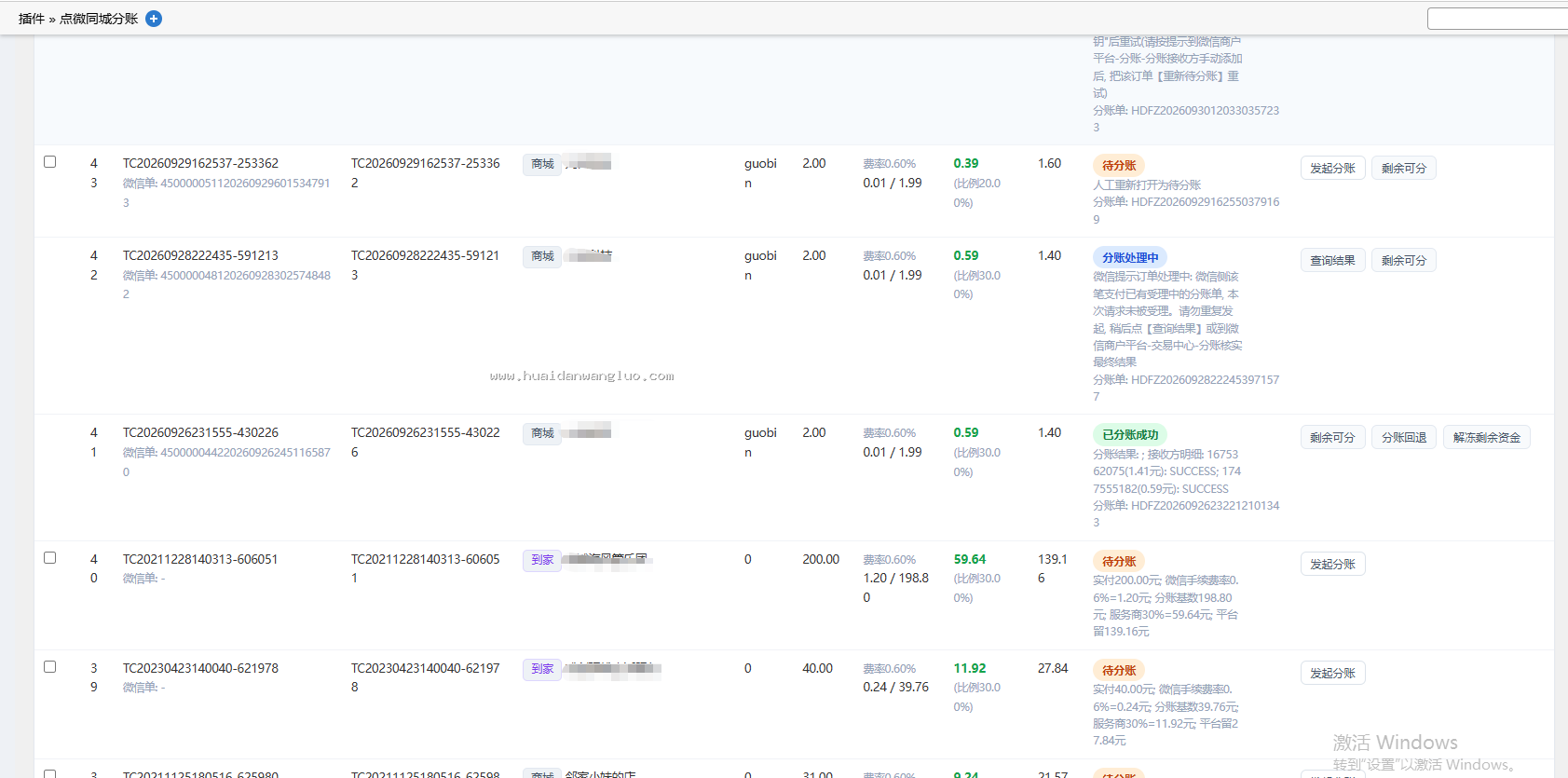This screenshot has width=1568, height=778.
Task: Click 到家 tag in row TC20211228140313-606051
Action: coord(542,561)
